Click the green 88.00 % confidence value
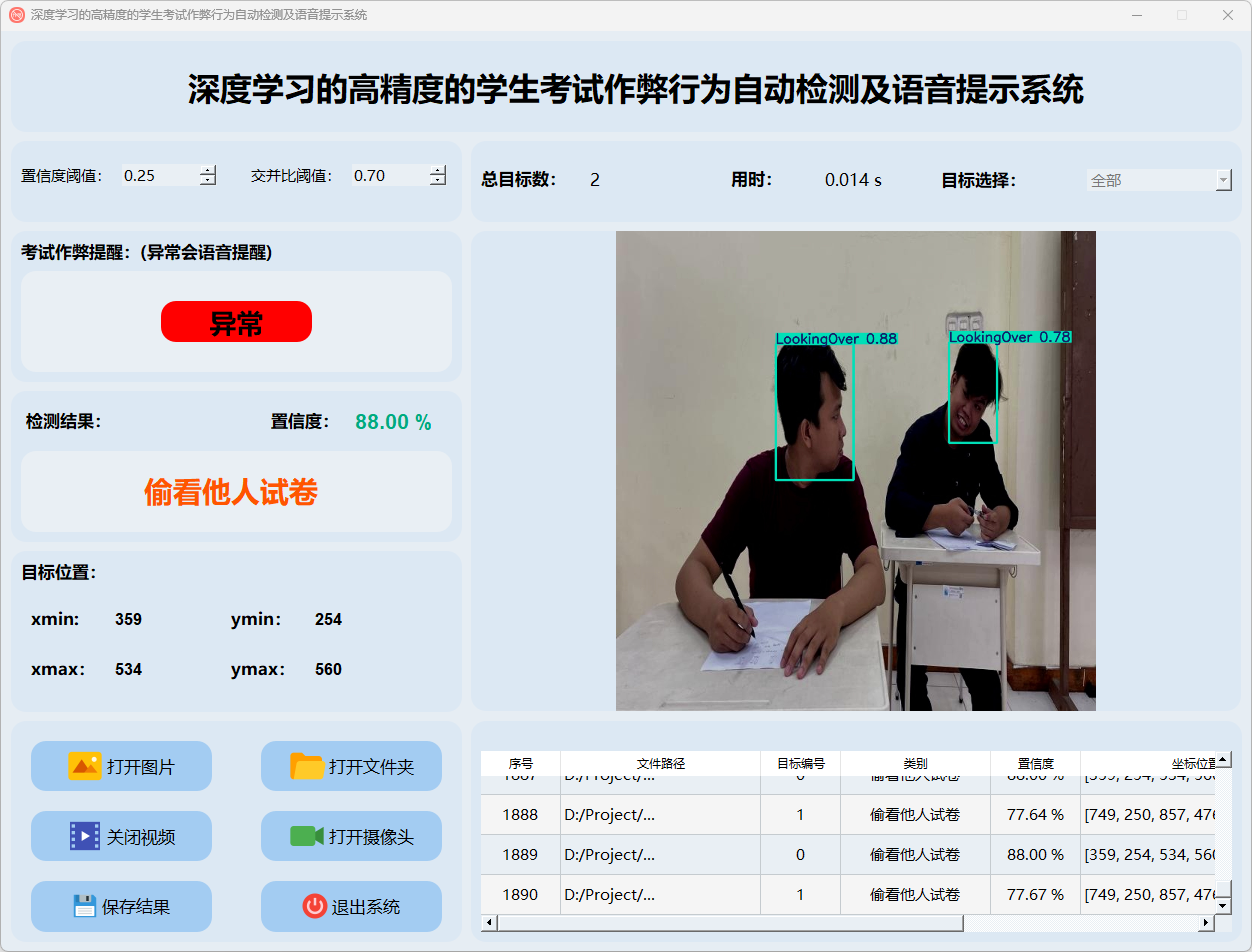 [393, 422]
